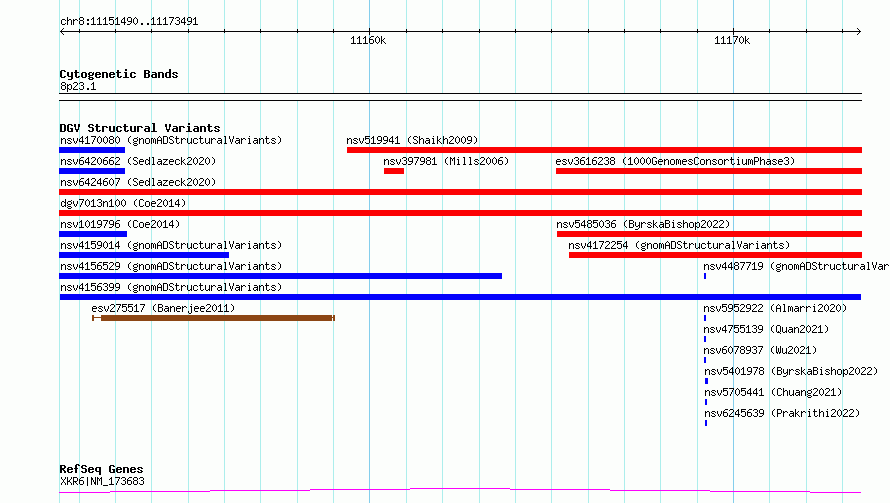Select variant label esv3616238 (1000GenomesConsortiumPhase3)
The image size is (890, 503).
(x=675, y=161)
